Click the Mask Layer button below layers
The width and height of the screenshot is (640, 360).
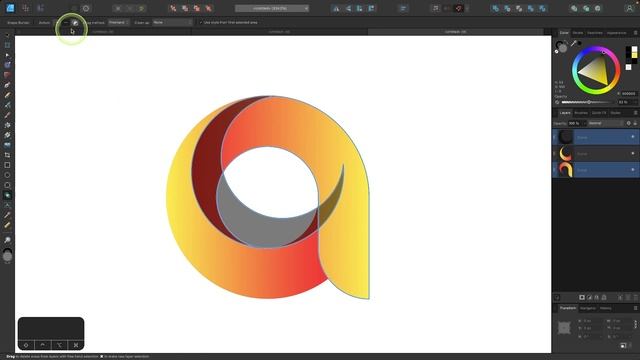click(x=582, y=298)
